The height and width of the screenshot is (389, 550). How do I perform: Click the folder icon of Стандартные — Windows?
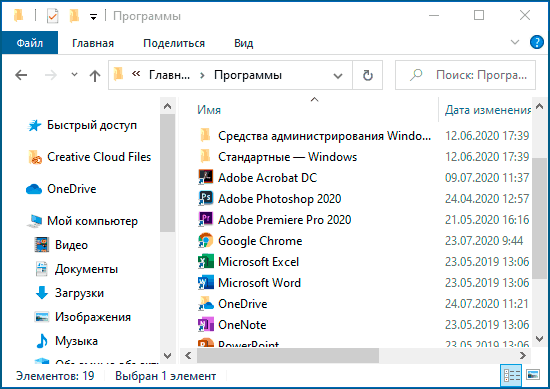[206, 156]
